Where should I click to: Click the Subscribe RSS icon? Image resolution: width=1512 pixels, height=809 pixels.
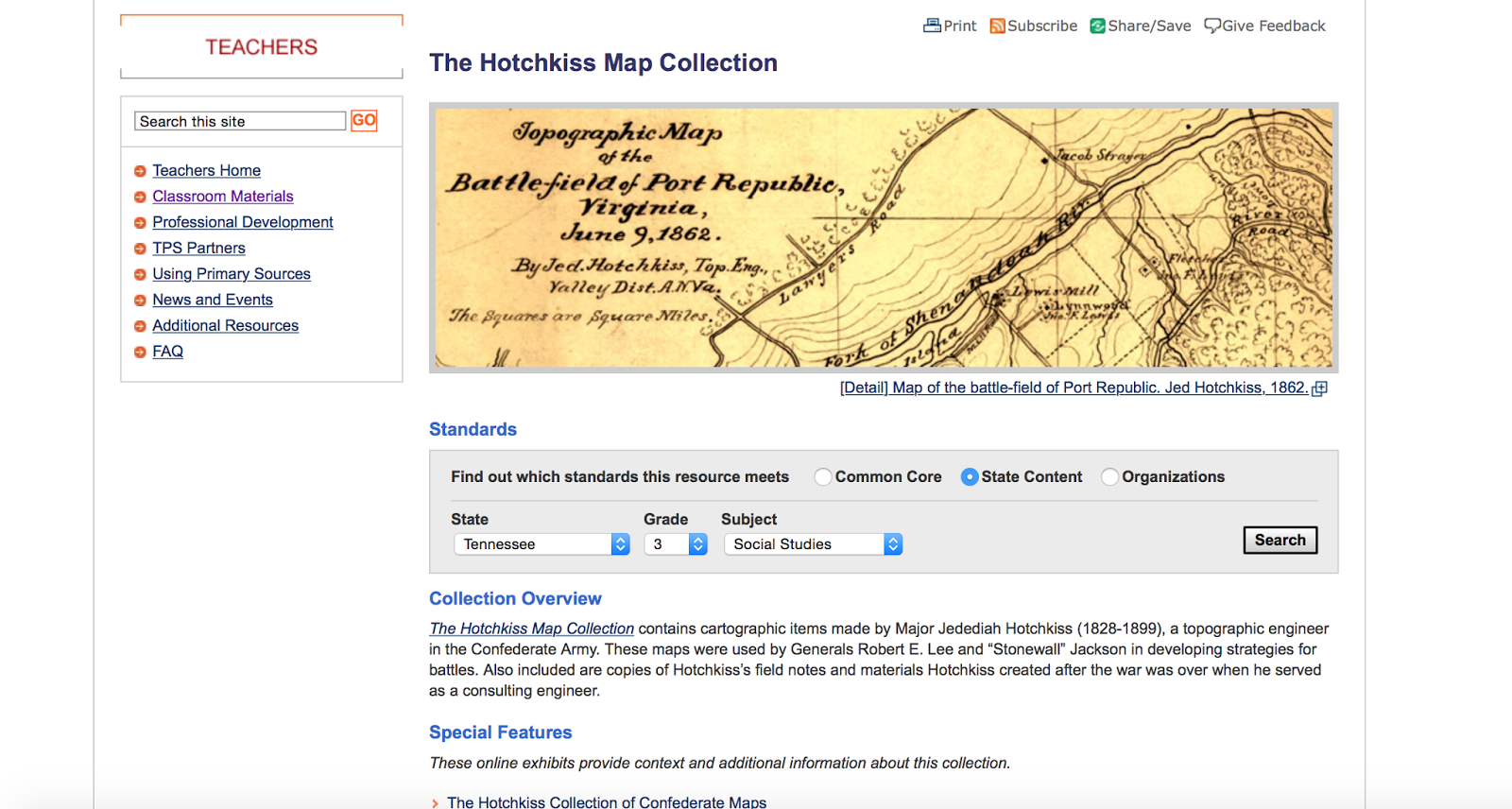coord(997,26)
